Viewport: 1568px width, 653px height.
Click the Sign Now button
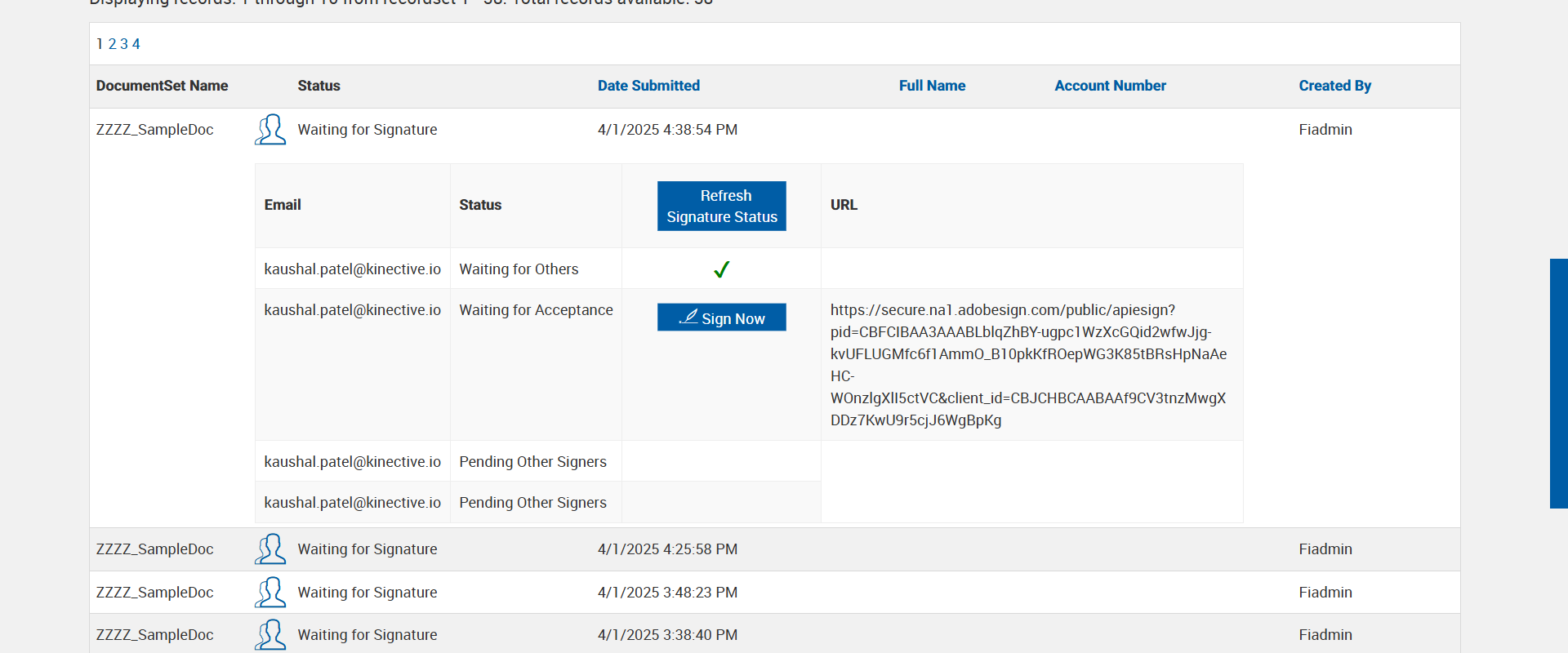721,318
